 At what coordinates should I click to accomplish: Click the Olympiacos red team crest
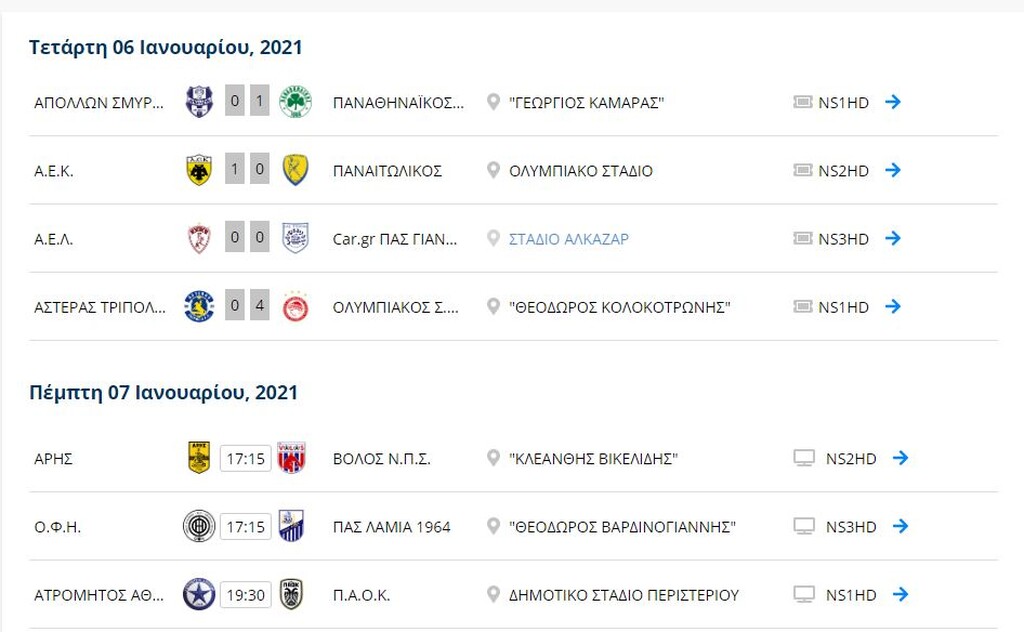tap(295, 307)
